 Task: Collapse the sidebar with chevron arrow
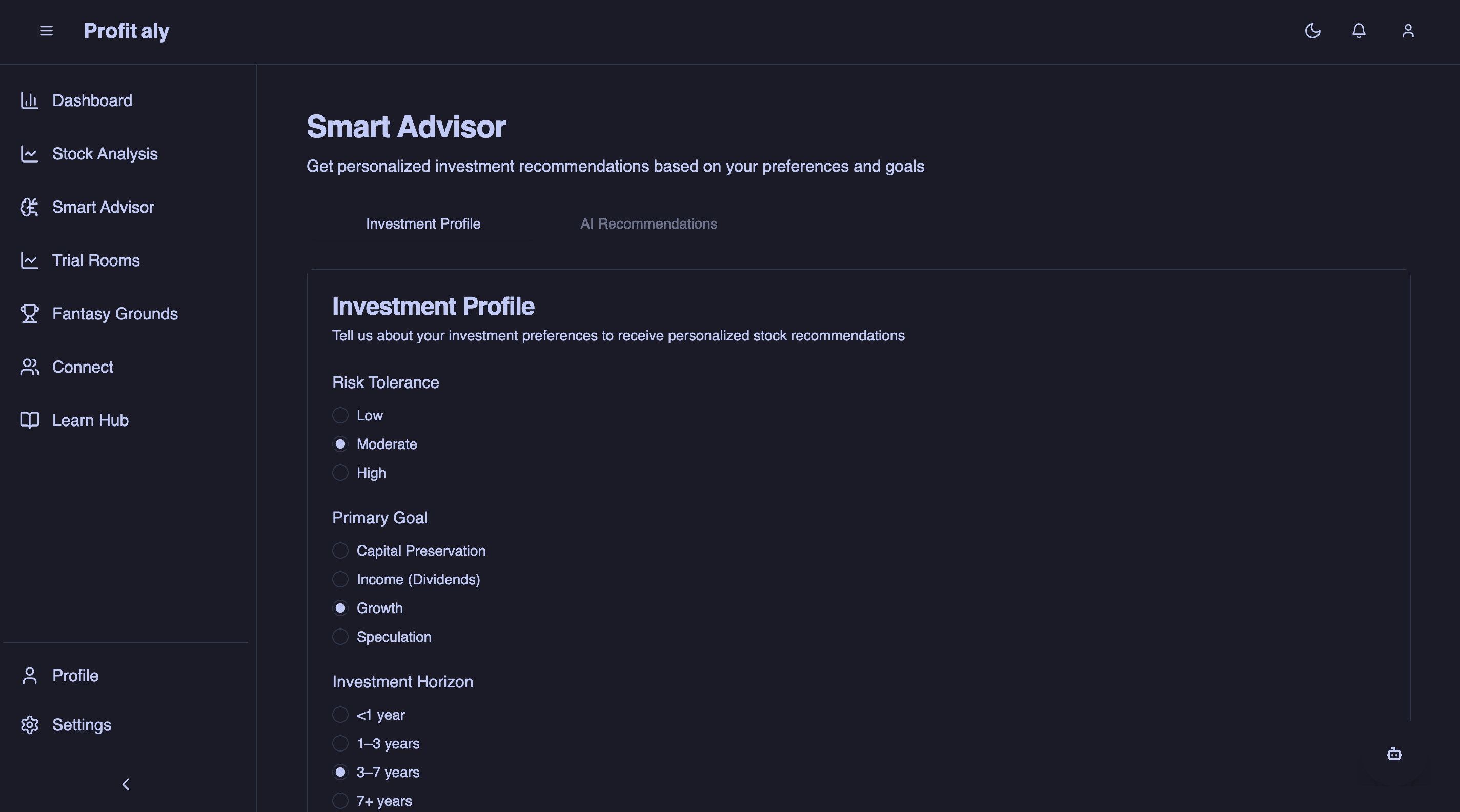pyautogui.click(x=126, y=784)
